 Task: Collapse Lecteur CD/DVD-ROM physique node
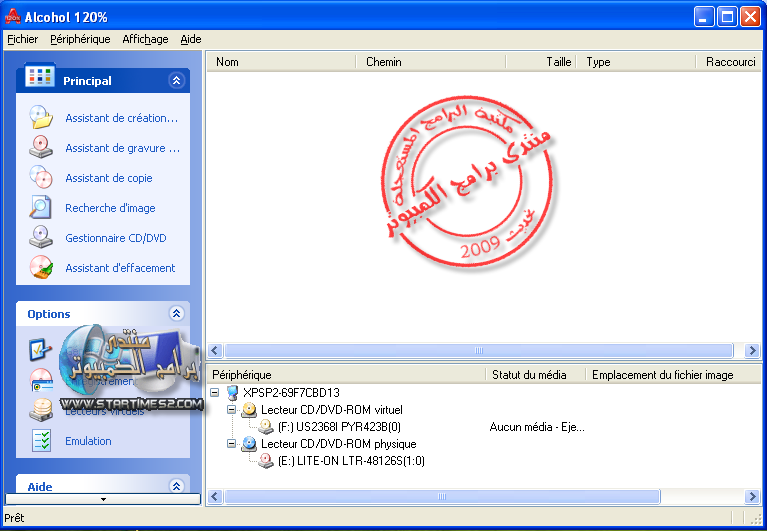tap(232, 444)
